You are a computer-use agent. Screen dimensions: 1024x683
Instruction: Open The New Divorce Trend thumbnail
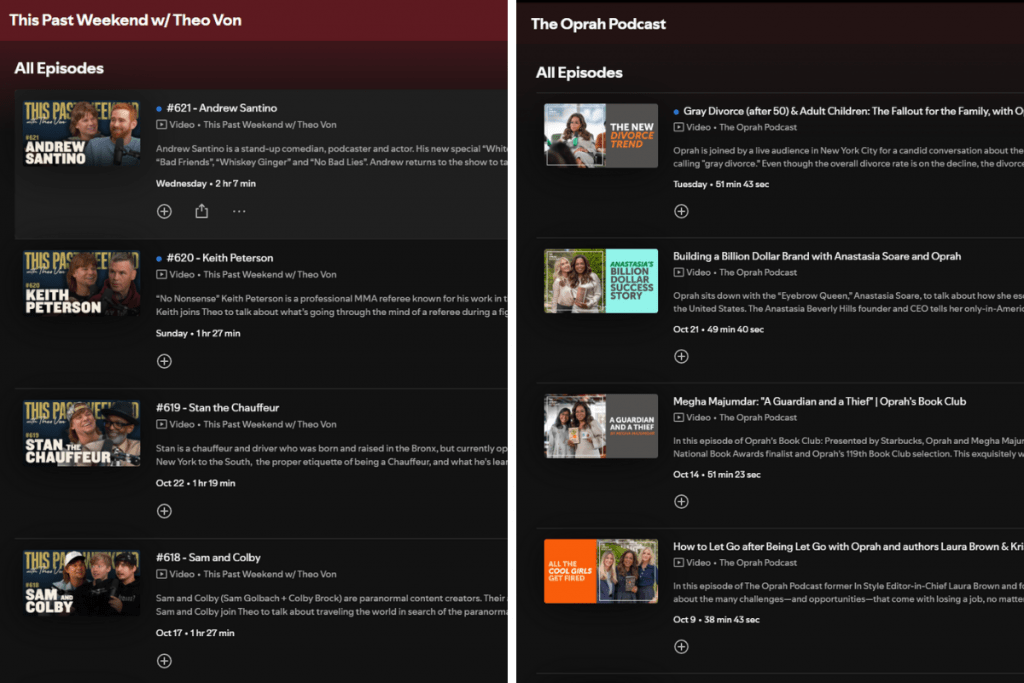point(601,135)
